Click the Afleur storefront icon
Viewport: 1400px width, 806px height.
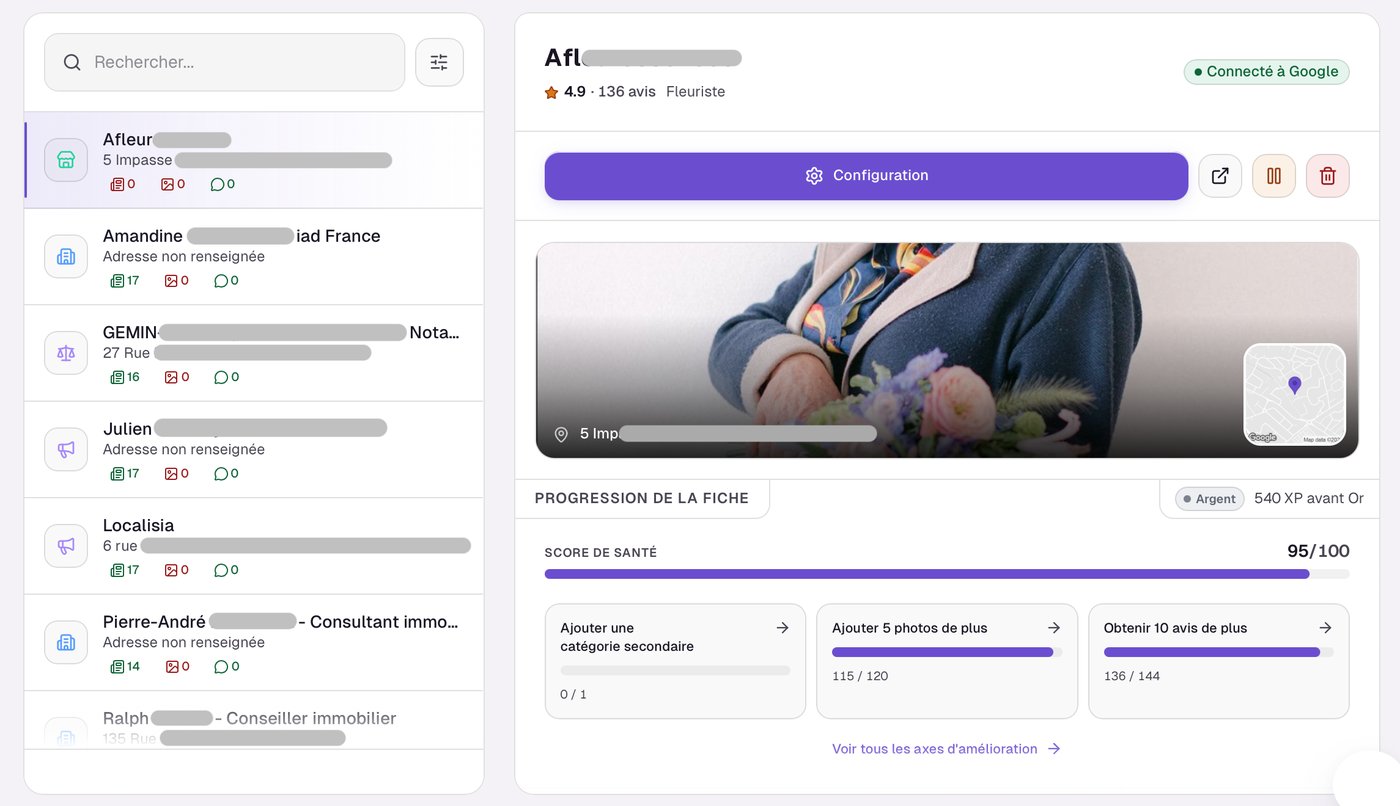(x=66, y=160)
